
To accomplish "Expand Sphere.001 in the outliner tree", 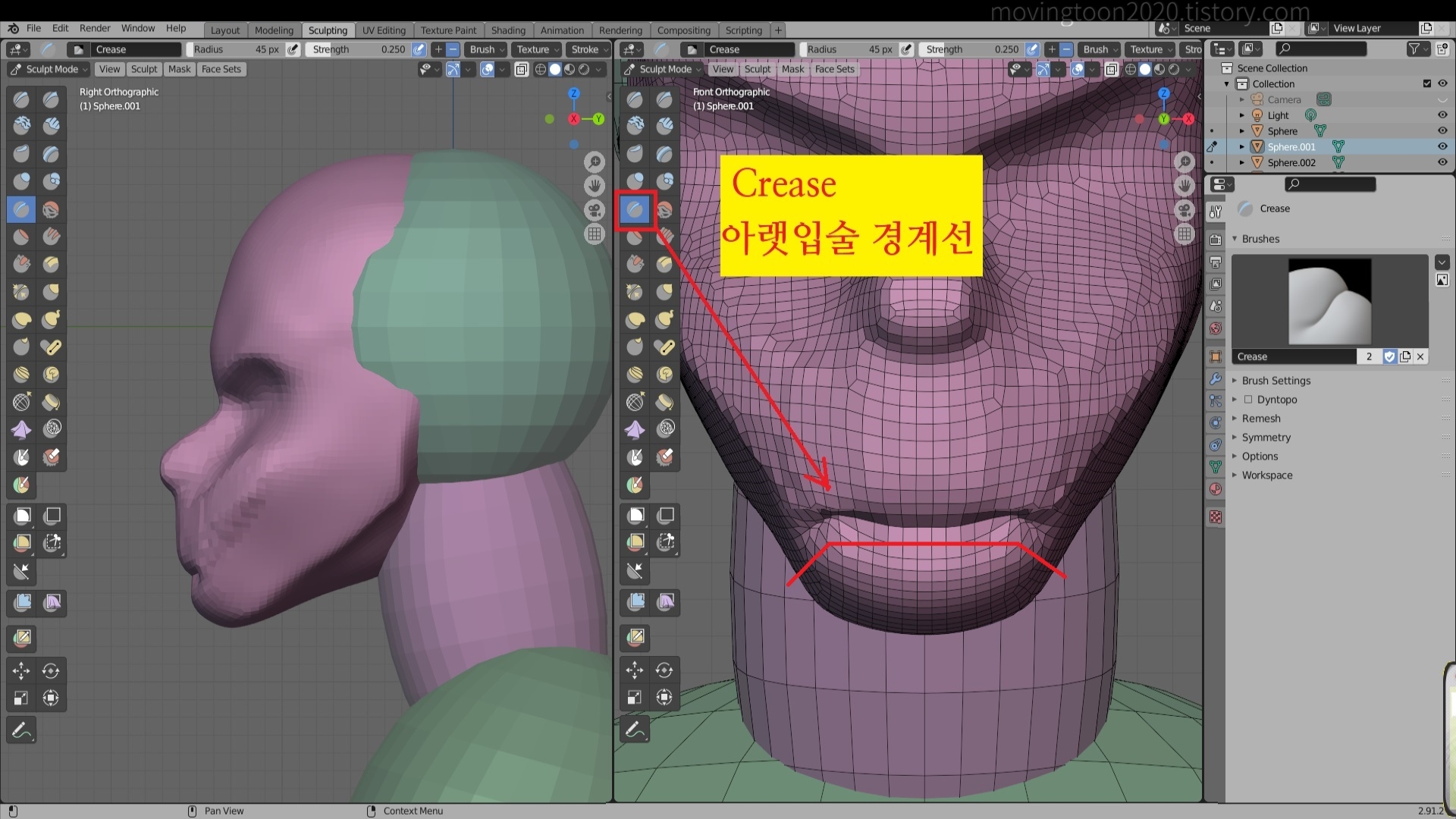I will [1242, 146].
